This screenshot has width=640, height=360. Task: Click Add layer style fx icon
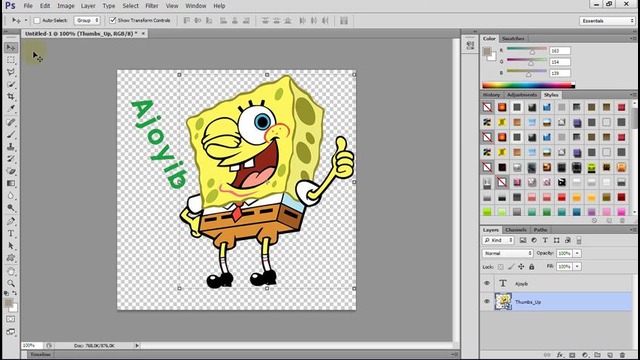[560, 355]
